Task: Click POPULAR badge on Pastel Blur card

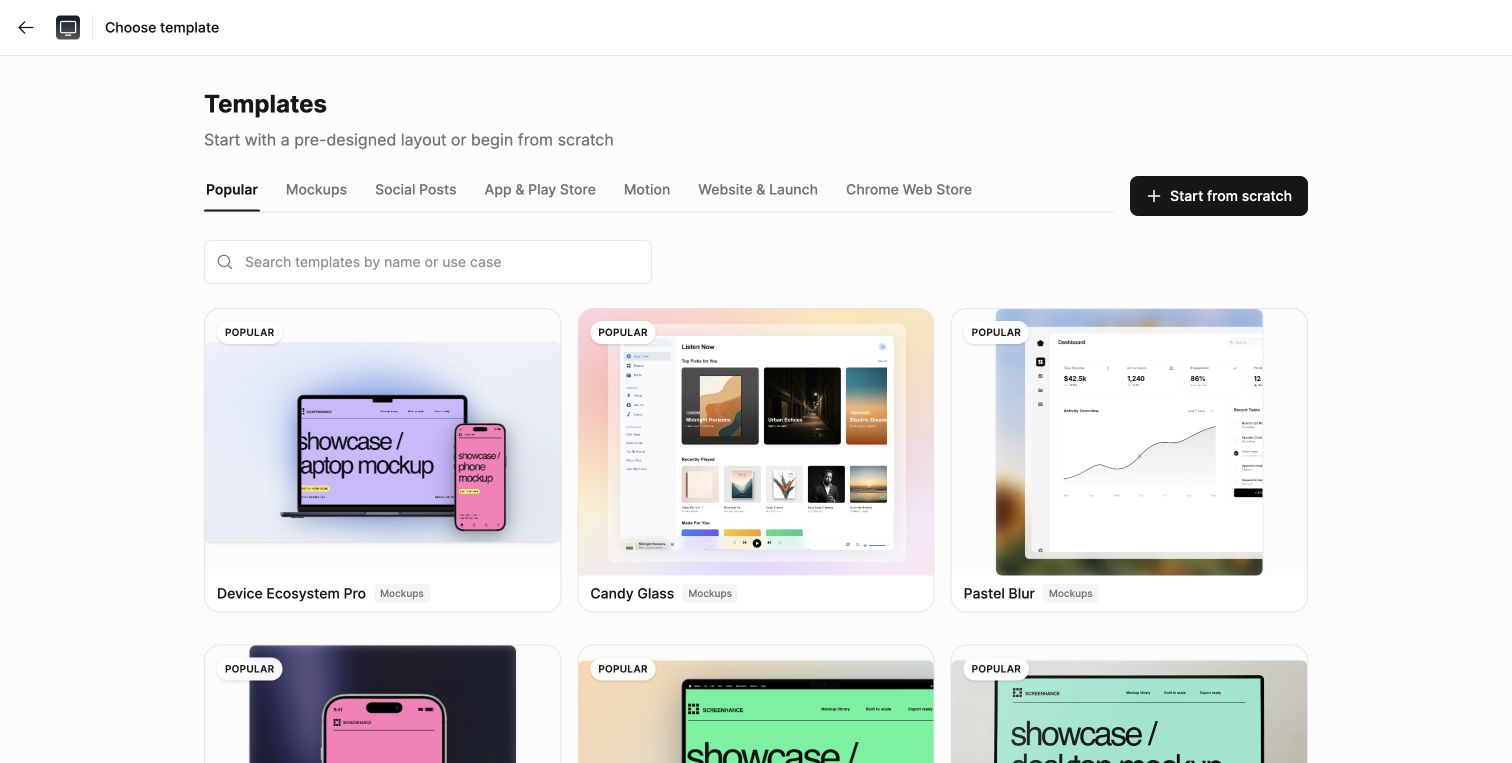Action: pyautogui.click(x=996, y=332)
